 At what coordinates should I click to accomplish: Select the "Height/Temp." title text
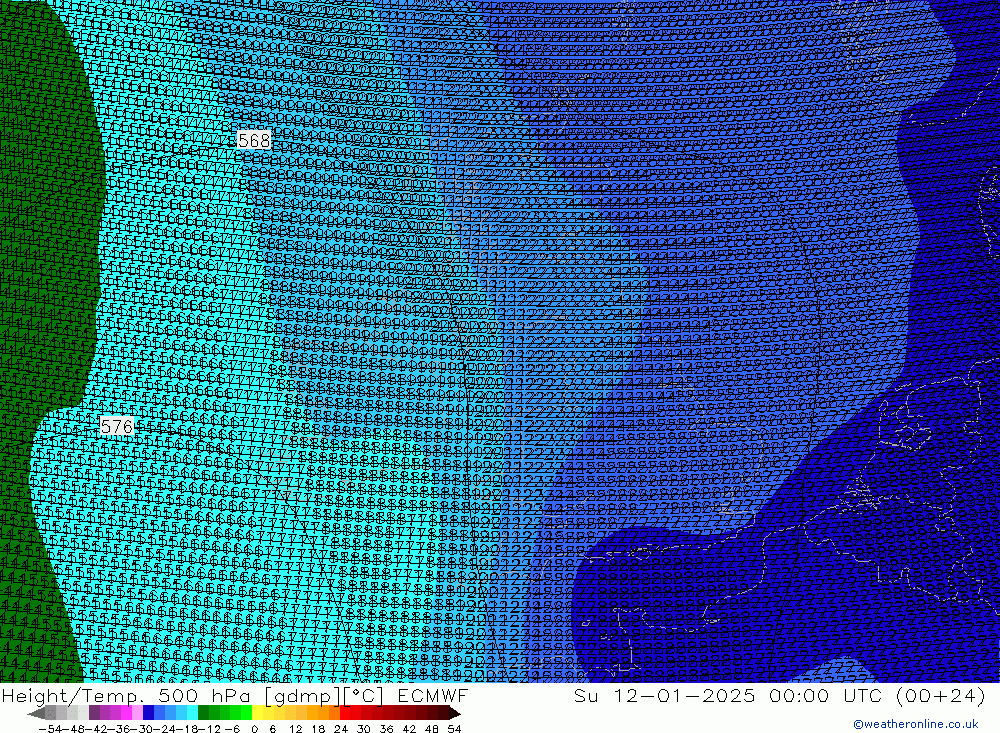click(74, 695)
